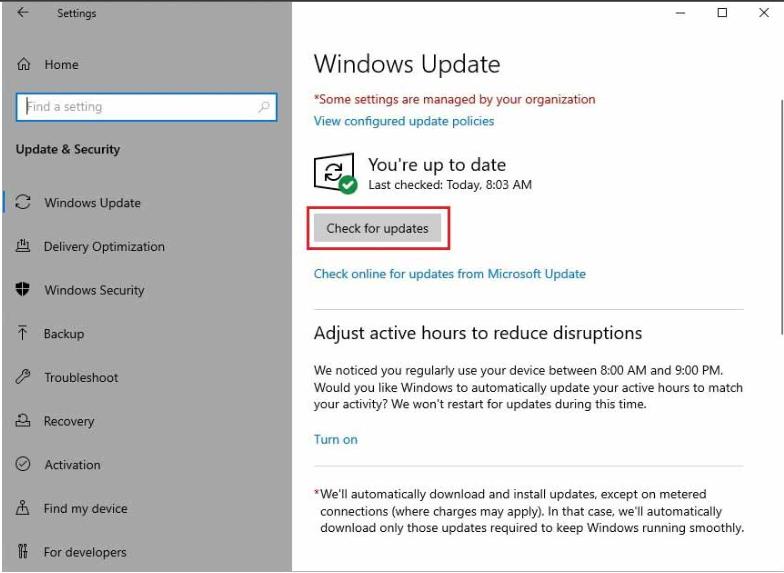Click the Windows Security shield icon

(x=24, y=290)
